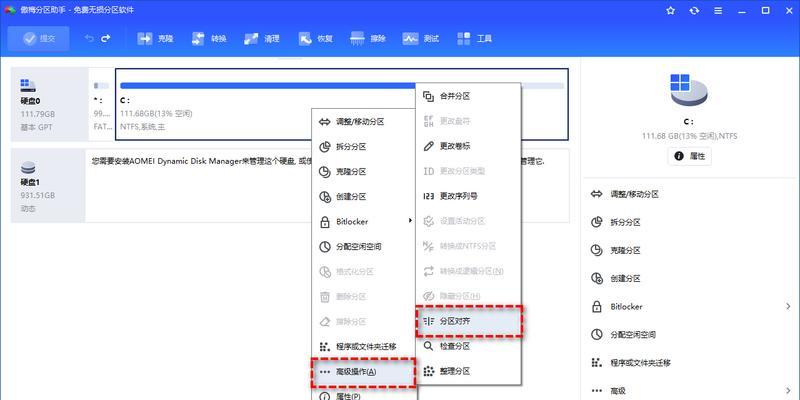Click the greyed 删除分区 trash entry

(363, 297)
